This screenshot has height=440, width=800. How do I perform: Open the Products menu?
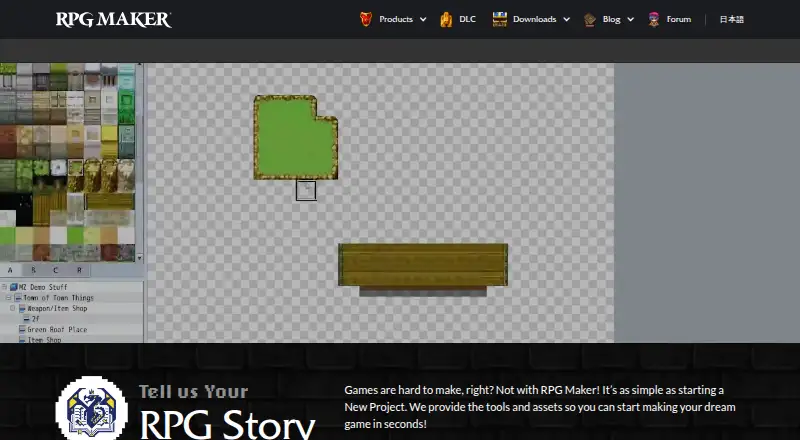point(395,19)
